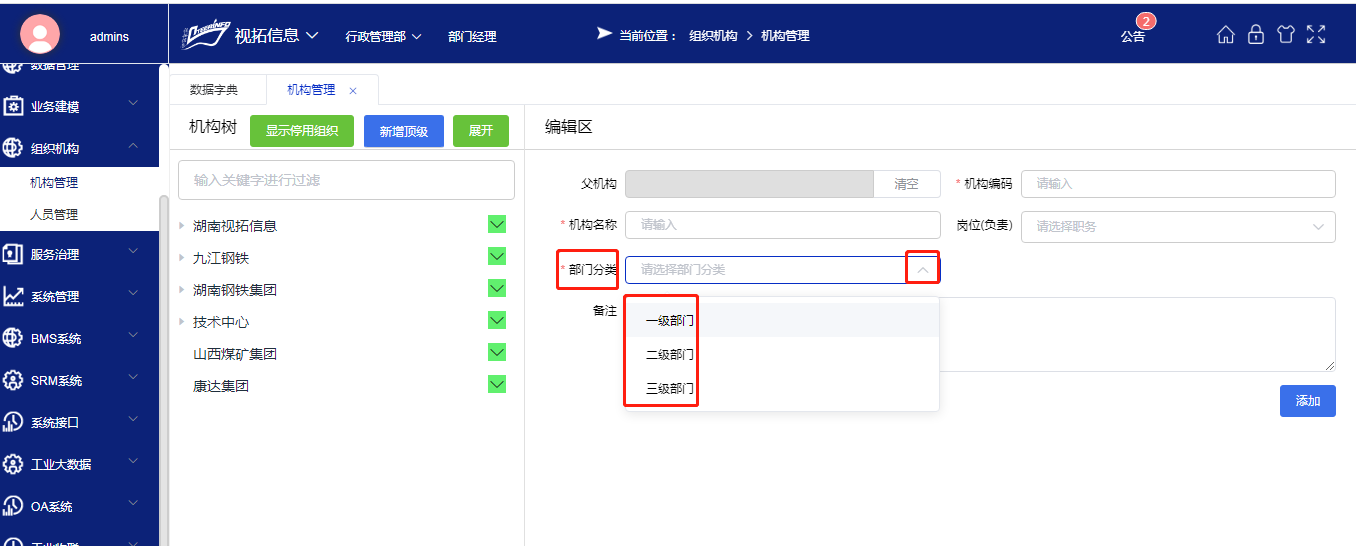Collapse the 部门分类 dropdown arrow

coord(923,270)
